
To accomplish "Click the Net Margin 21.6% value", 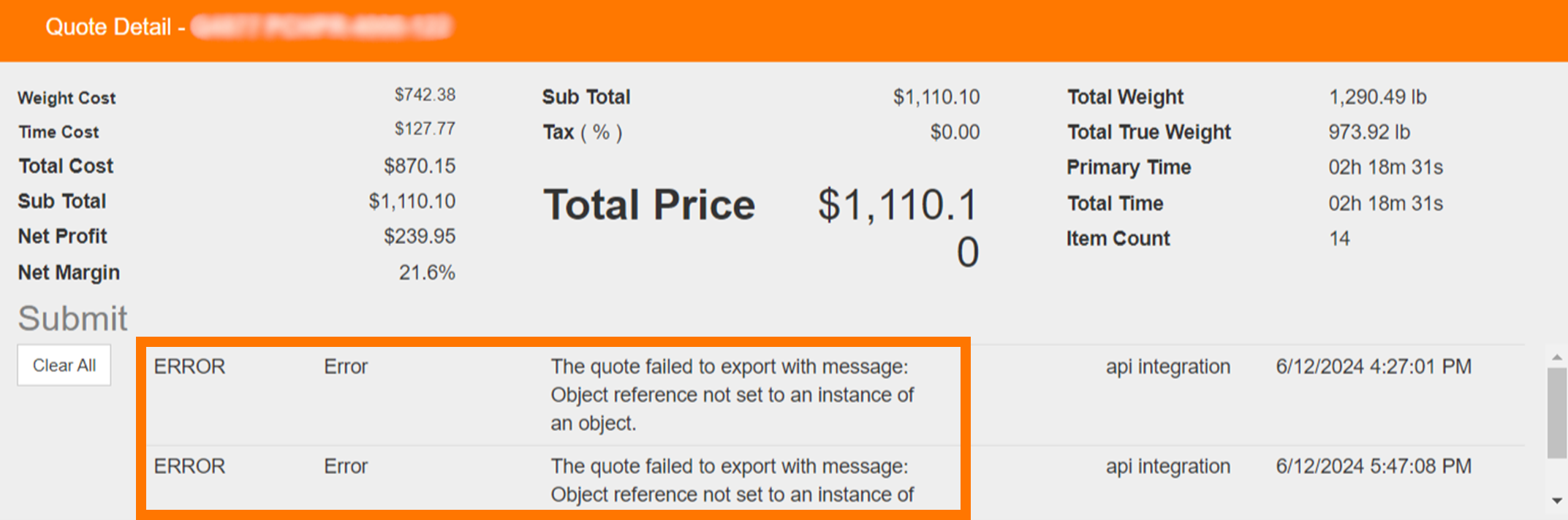I will (427, 272).
